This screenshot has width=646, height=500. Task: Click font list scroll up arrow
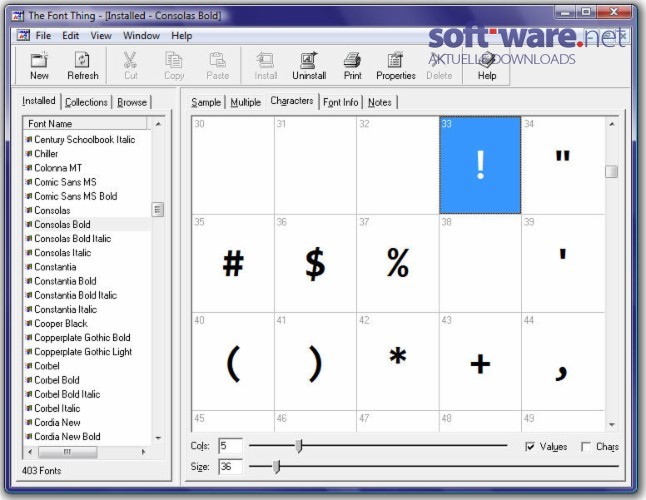pyautogui.click(x=158, y=124)
